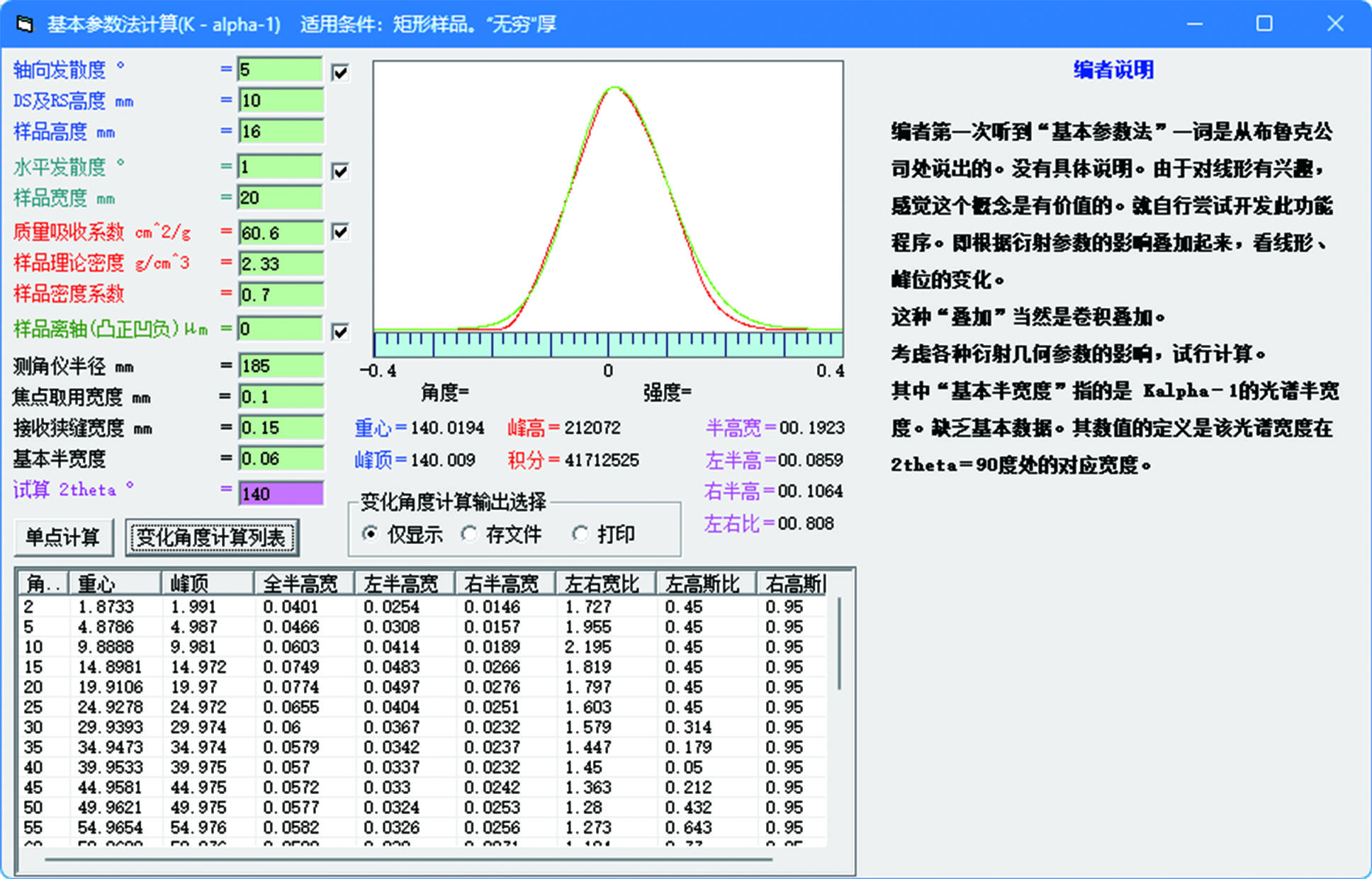Focus the 焦点取用宽度 field with 0.1

pos(281,397)
